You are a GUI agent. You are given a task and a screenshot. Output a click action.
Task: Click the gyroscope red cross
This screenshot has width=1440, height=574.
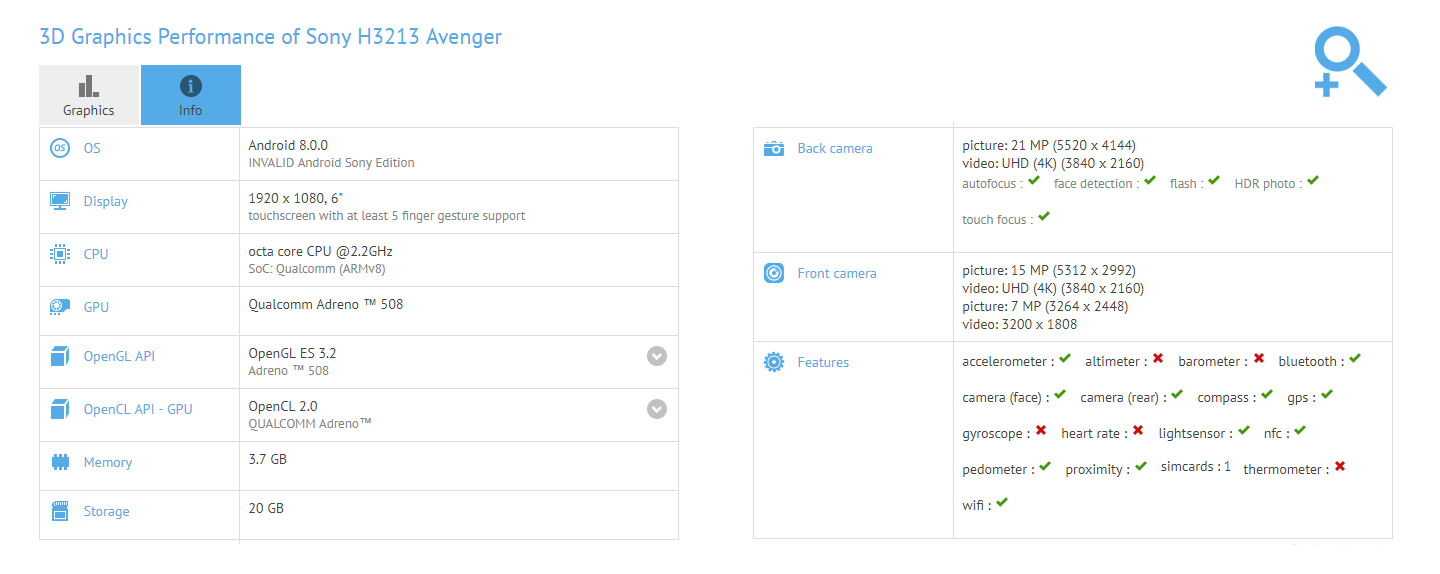tap(1041, 430)
